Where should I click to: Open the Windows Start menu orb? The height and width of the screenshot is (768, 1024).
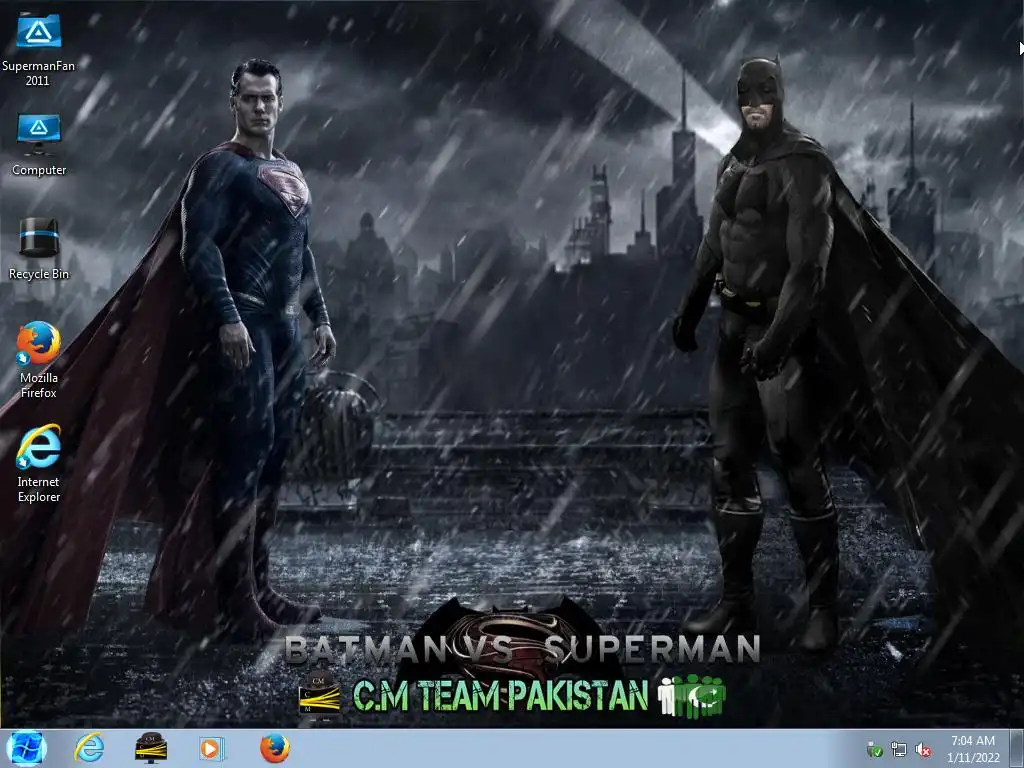(26, 748)
